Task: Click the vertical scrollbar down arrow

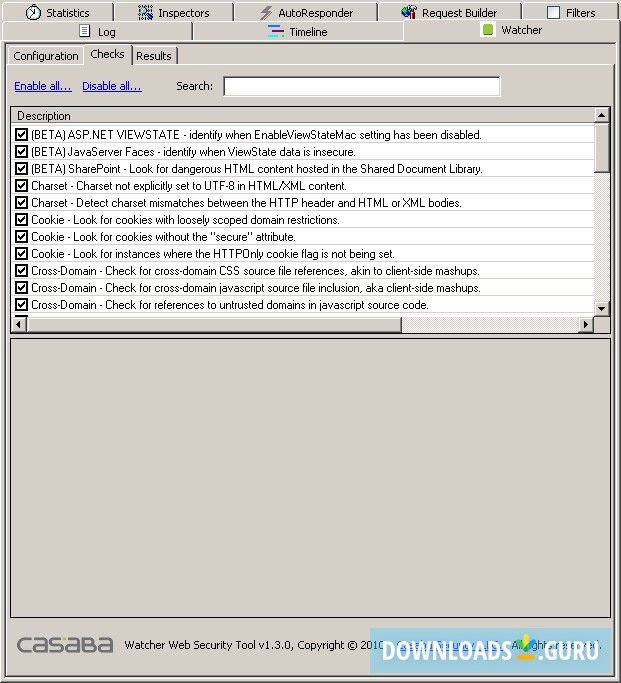Action: click(x=601, y=308)
